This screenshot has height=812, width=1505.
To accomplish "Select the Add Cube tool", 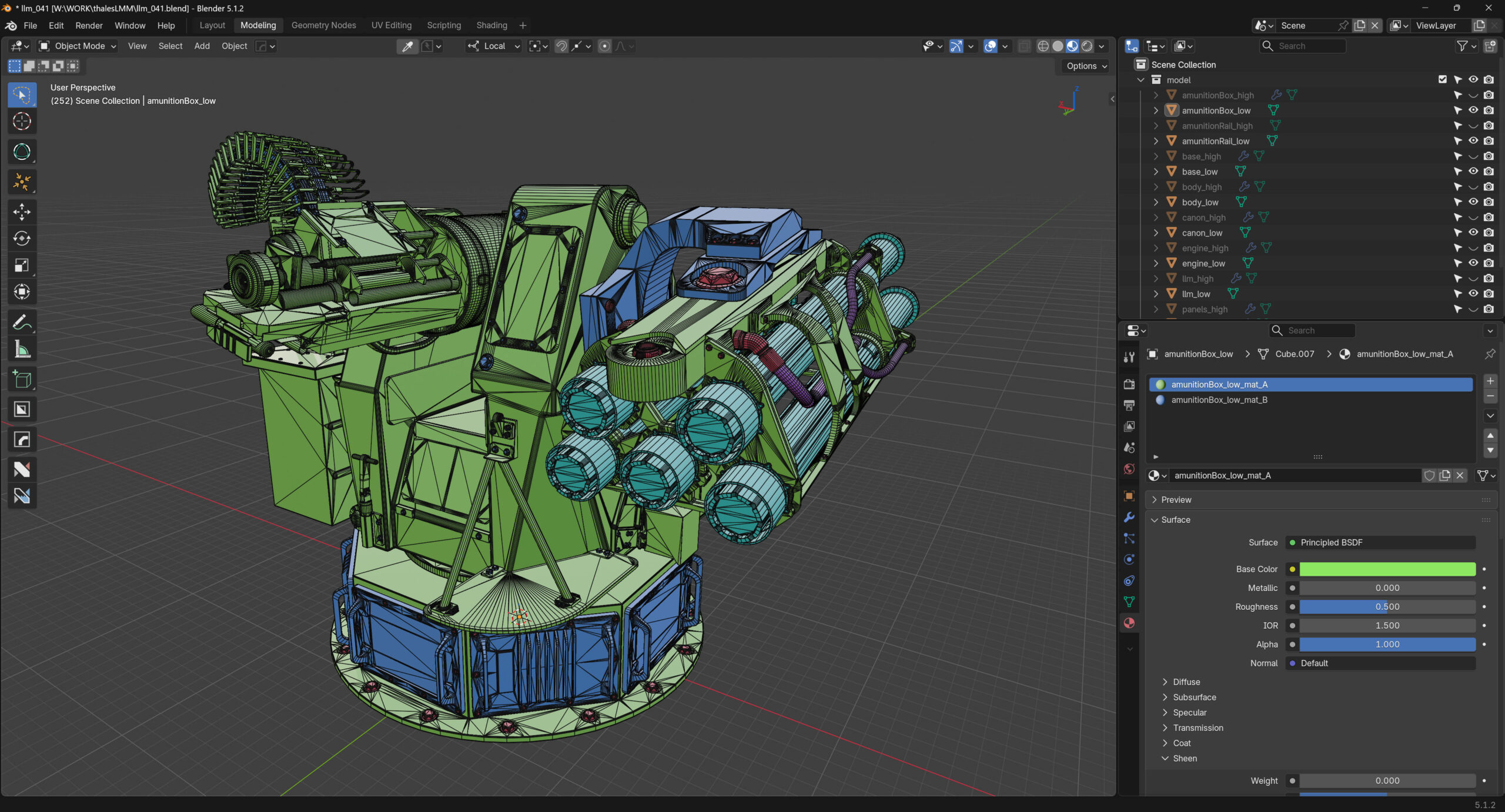I will tap(22, 380).
